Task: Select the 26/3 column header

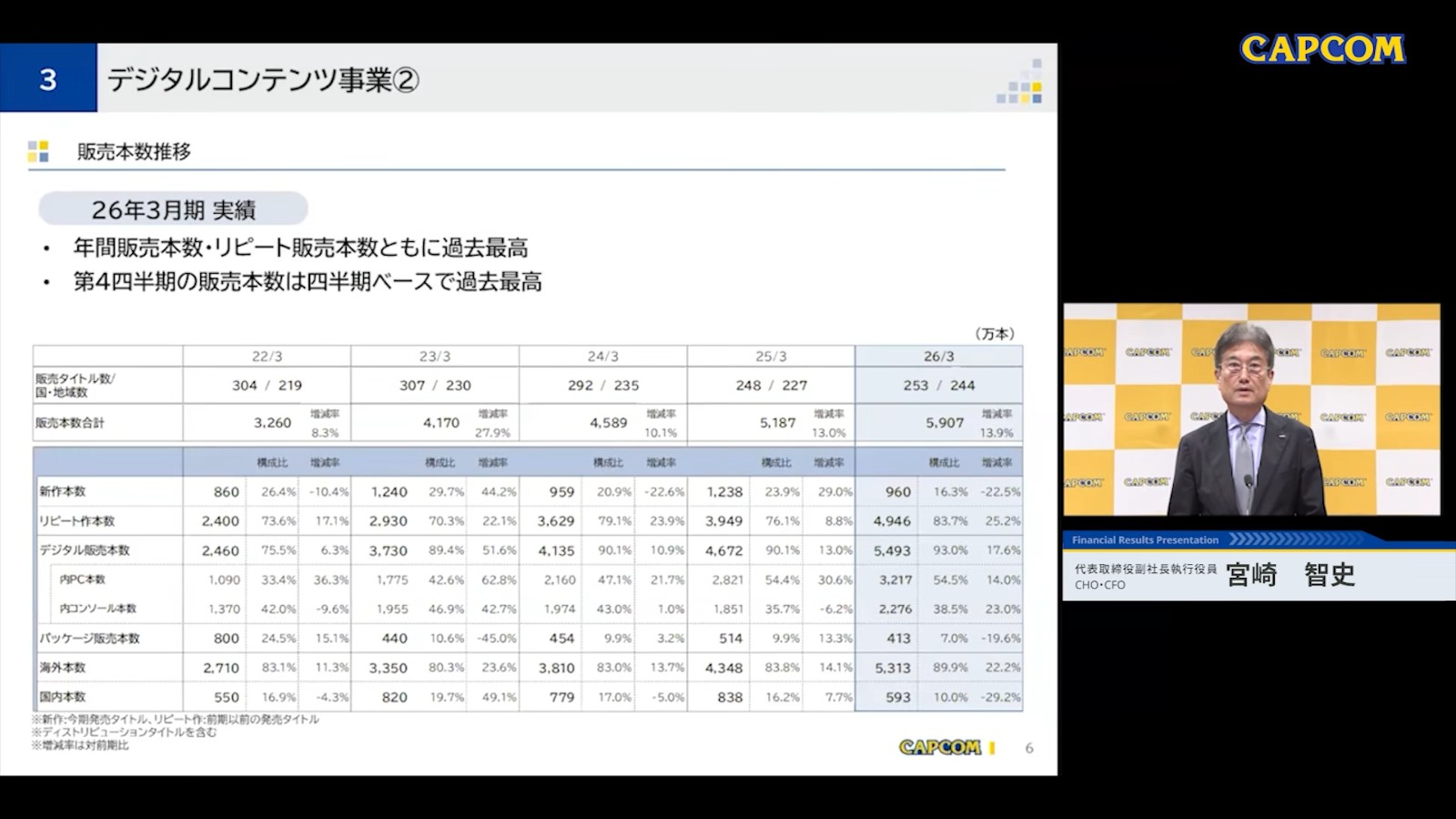Action: pos(938,356)
